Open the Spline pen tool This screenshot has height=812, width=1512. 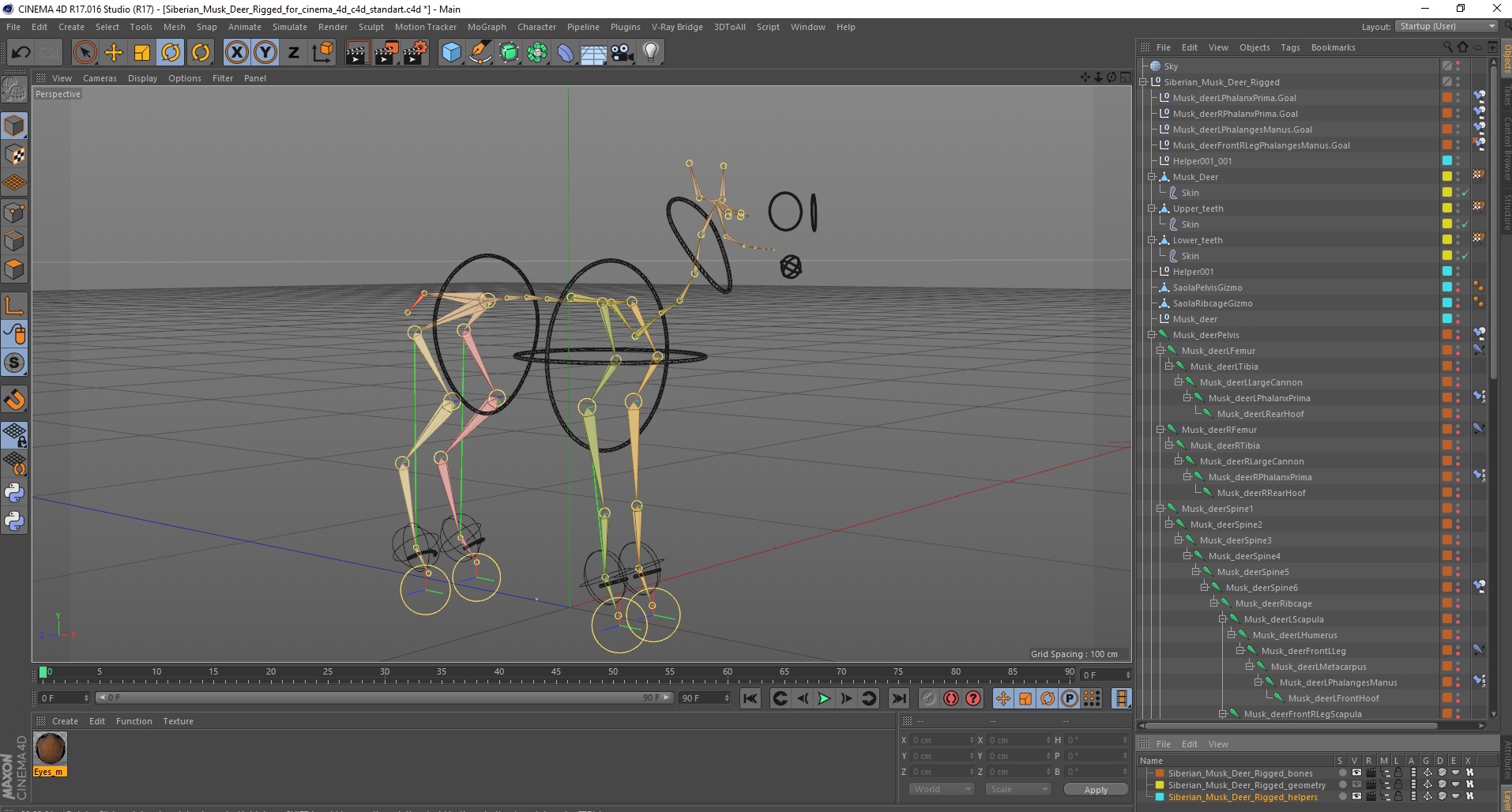click(480, 52)
